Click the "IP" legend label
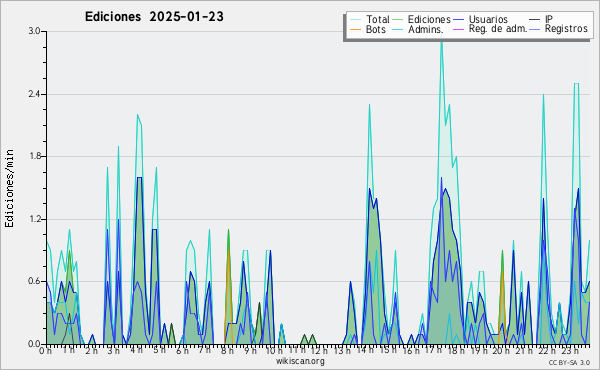Viewport: 600px width, 370px height. (549, 19)
